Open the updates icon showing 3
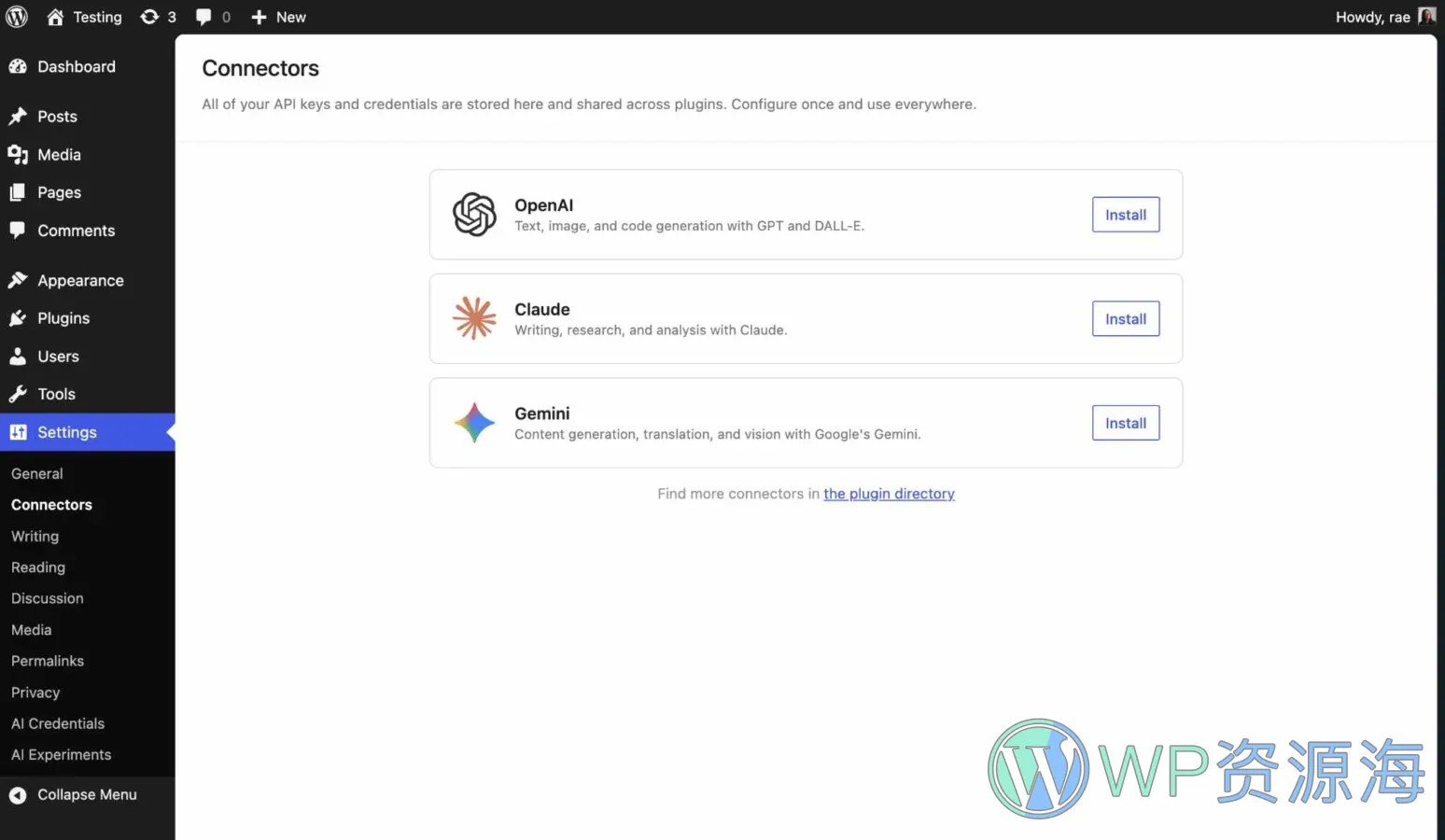Viewport: 1445px width, 840px height. (x=150, y=17)
